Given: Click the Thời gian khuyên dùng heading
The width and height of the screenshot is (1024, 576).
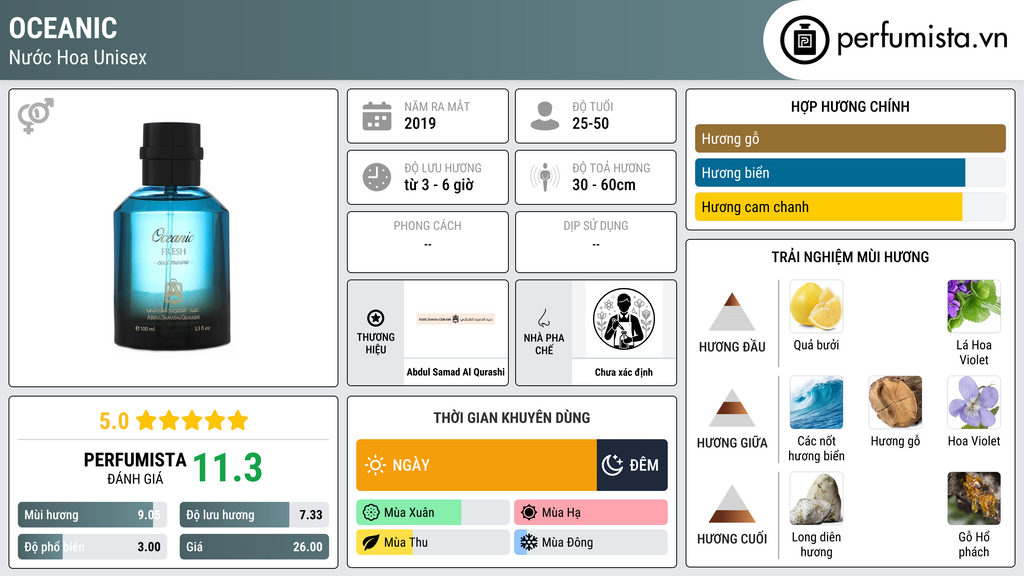Looking at the screenshot, I should click(x=512, y=418).
